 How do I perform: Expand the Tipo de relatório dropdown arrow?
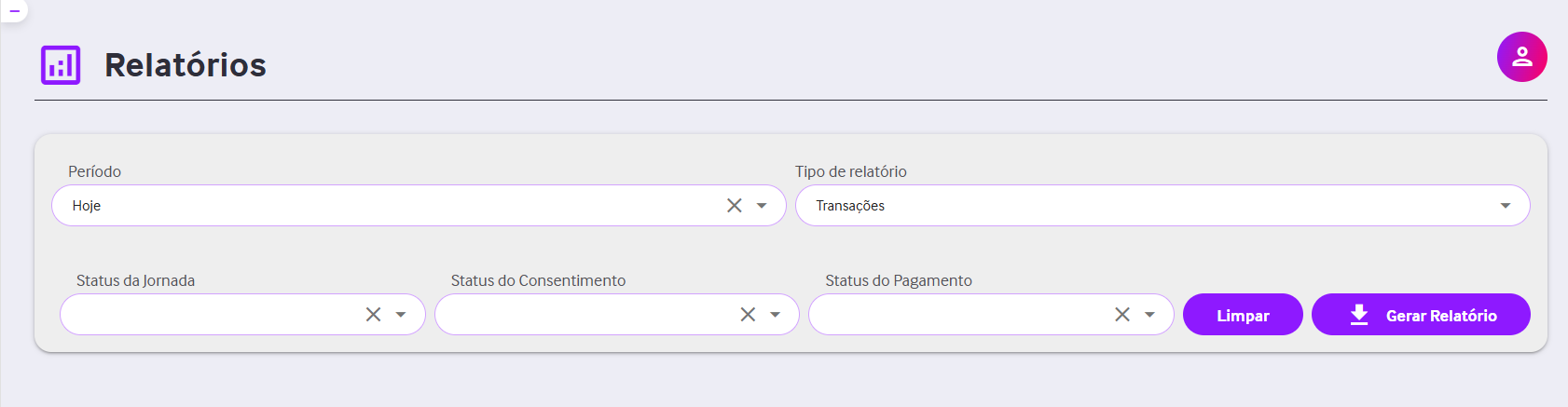point(1506,206)
